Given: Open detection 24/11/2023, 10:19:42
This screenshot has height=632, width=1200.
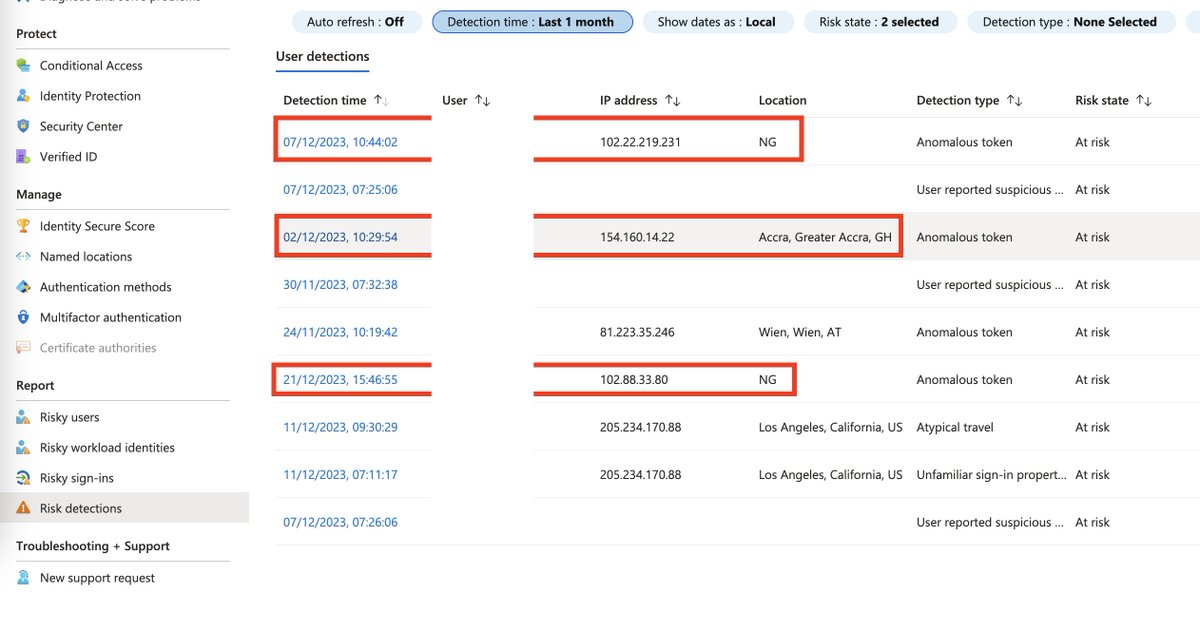Looking at the screenshot, I should click(340, 332).
